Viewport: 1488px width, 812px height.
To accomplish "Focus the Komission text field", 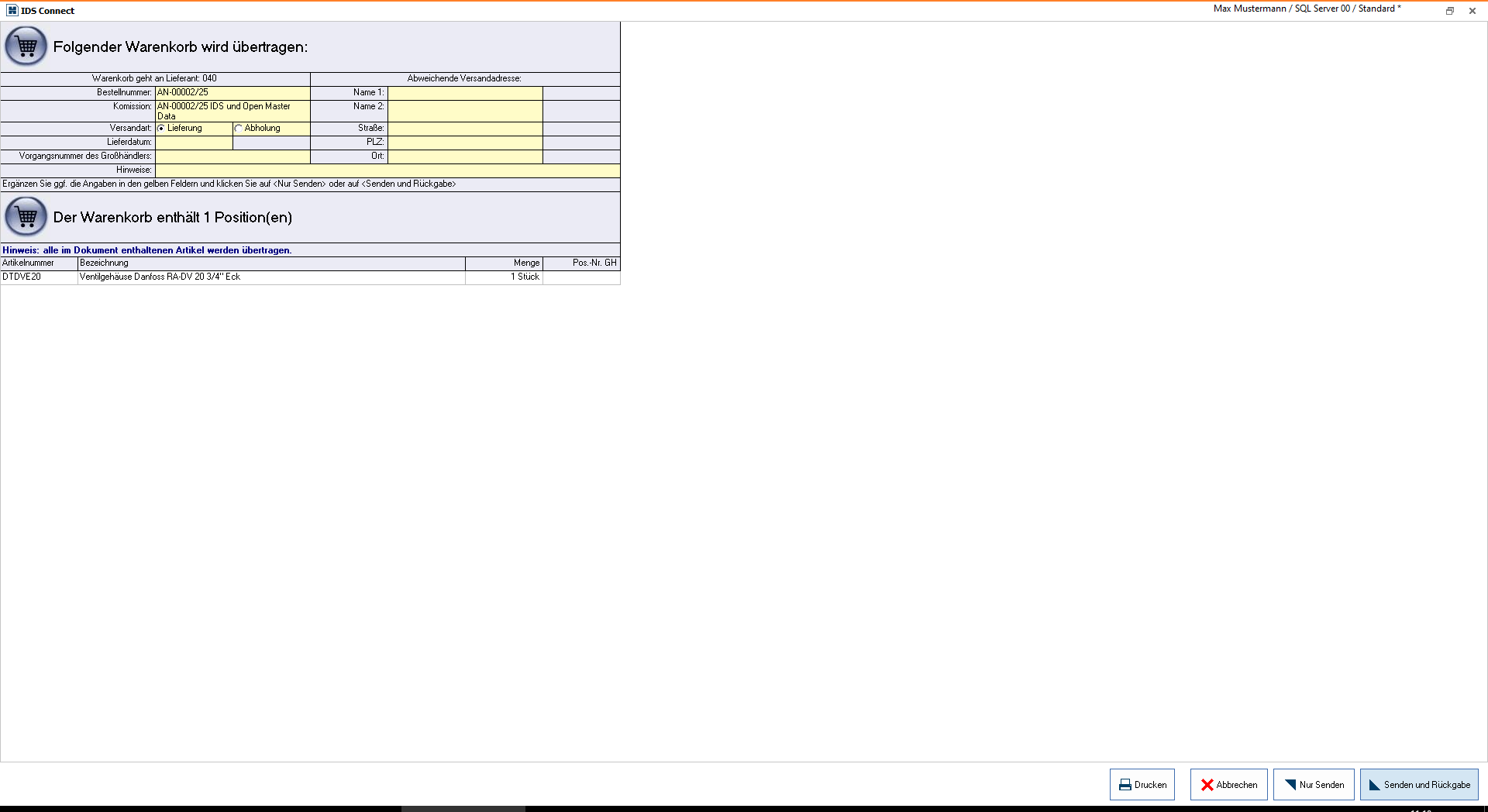I will tap(232, 111).
